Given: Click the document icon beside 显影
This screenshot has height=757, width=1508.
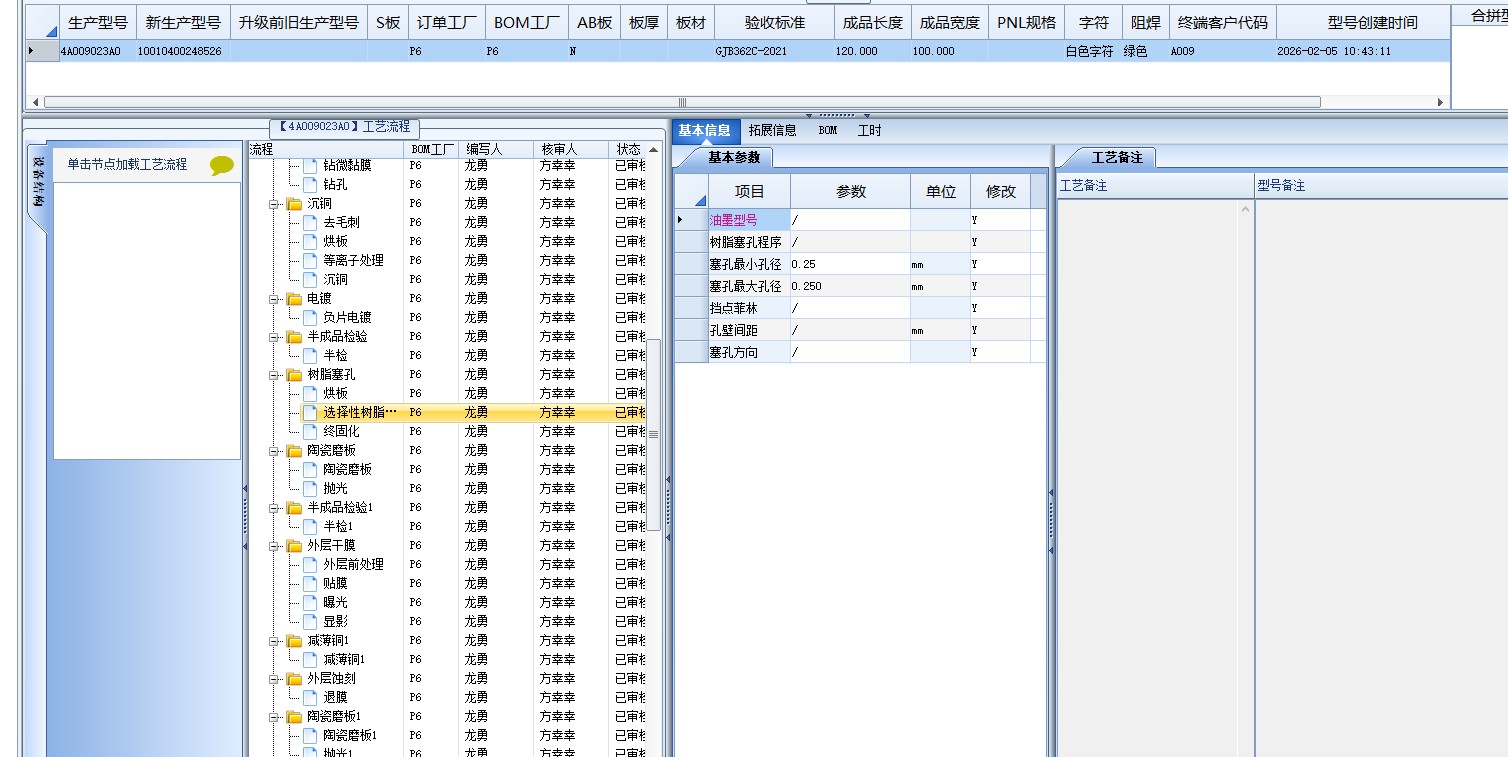Looking at the screenshot, I should tap(310, 622).
